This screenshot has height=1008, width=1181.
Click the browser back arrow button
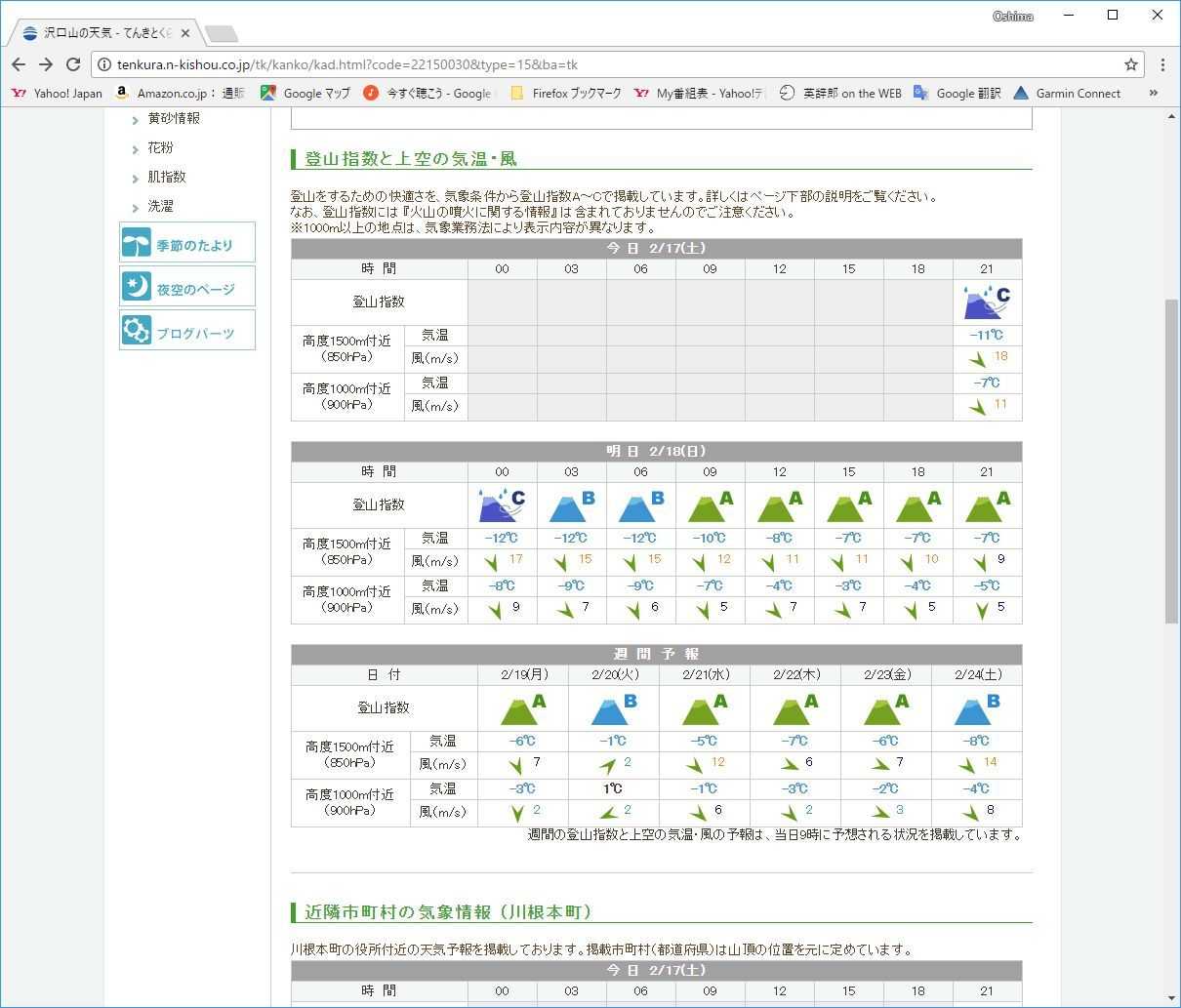coord(19,64)
